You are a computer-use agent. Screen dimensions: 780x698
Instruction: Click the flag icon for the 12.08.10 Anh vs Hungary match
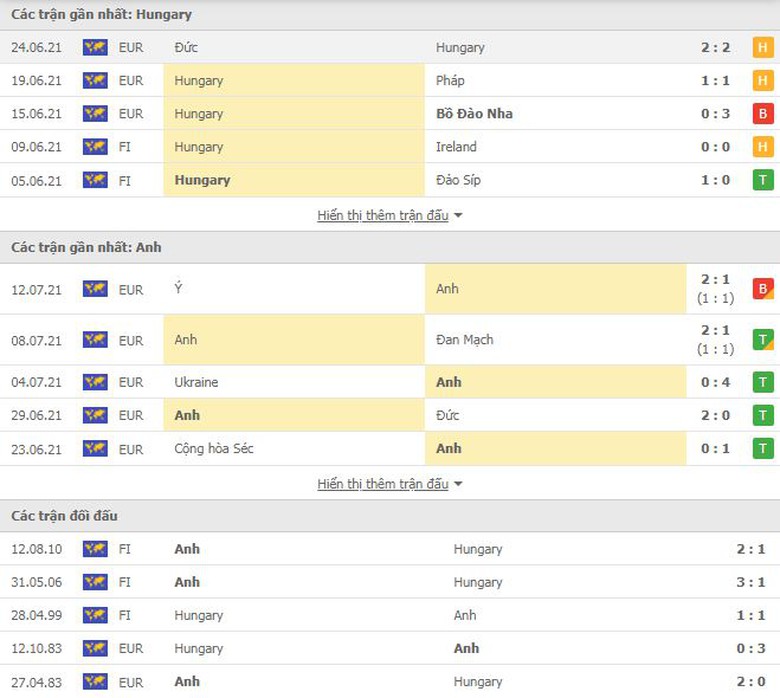[x=95, y=549]
